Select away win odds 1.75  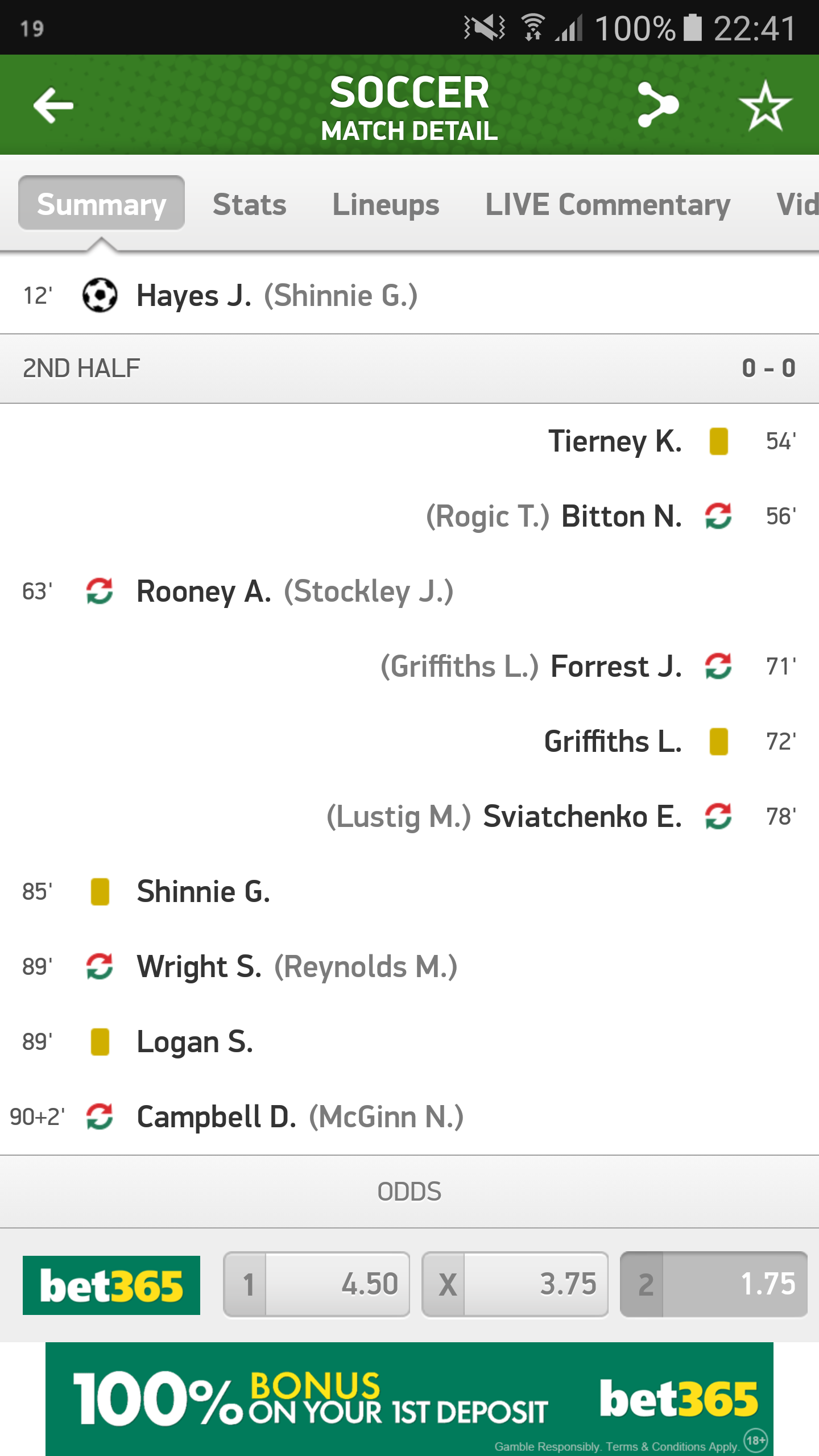coord(713,1284)
